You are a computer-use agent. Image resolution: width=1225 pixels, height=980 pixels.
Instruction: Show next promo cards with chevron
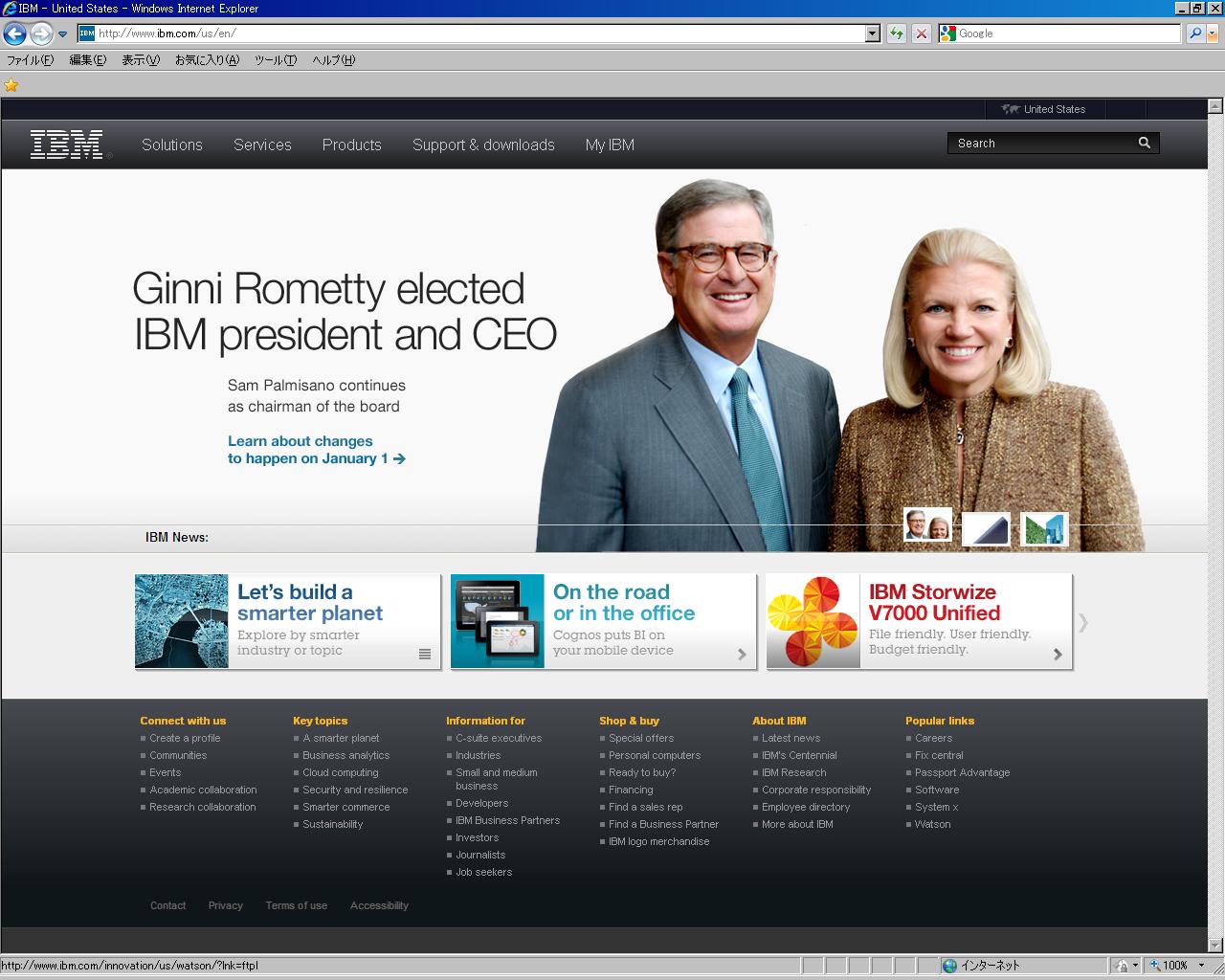click(1083, 623)
